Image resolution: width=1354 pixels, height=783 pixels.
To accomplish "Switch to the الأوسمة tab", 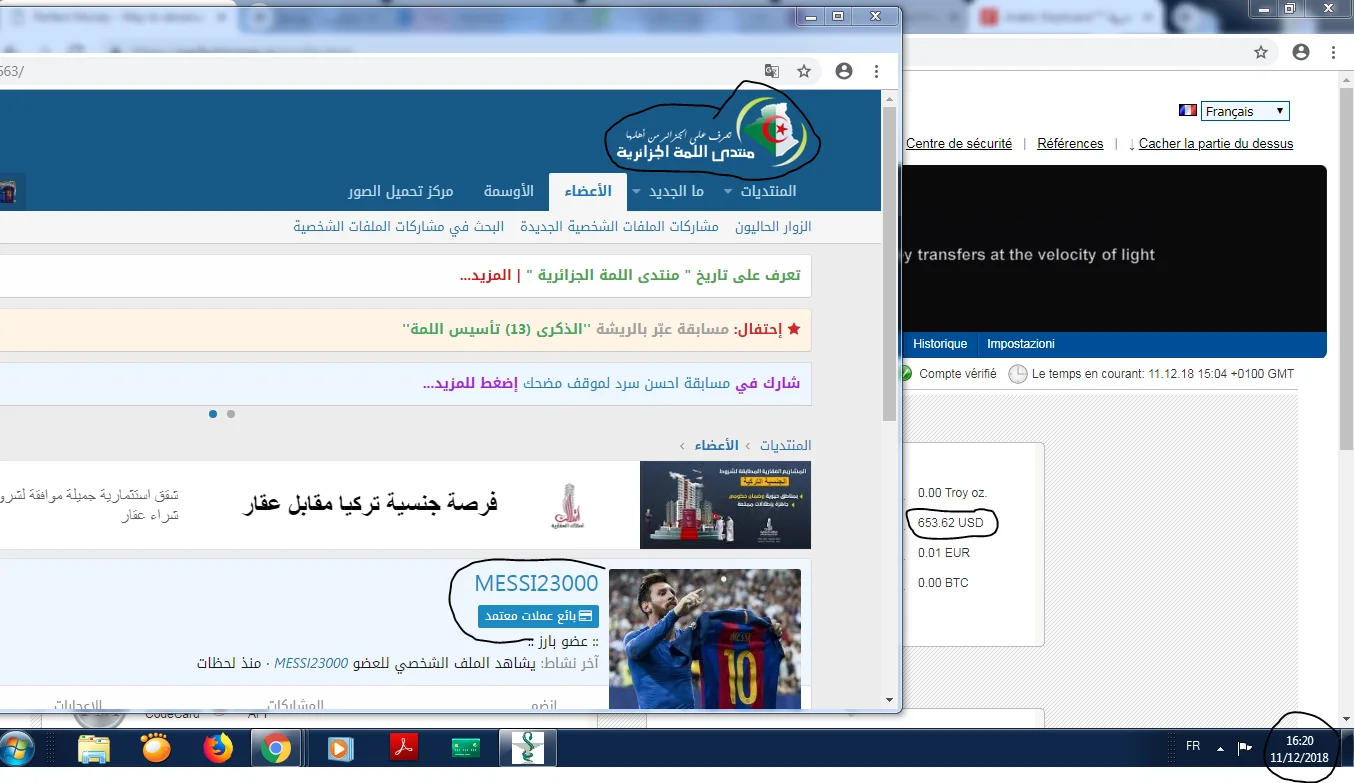I will pyautogui.click(x=509, y=191).
